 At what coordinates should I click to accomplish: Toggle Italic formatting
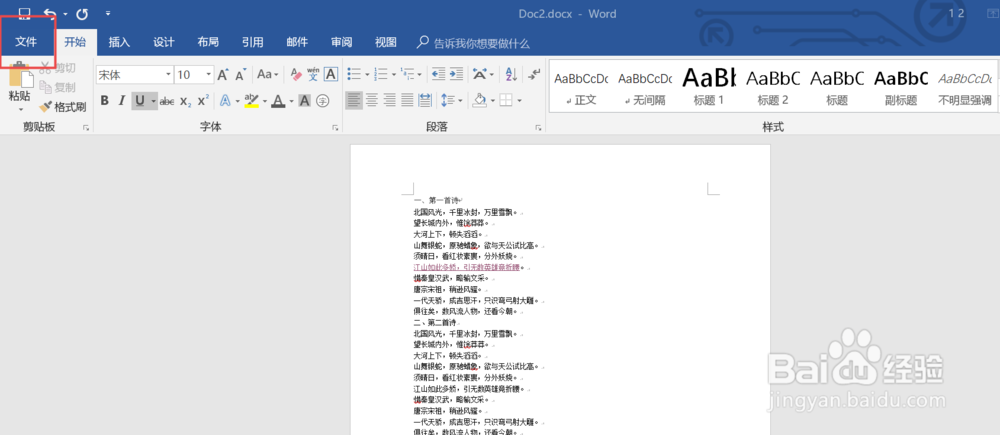[x=122, y=101]
